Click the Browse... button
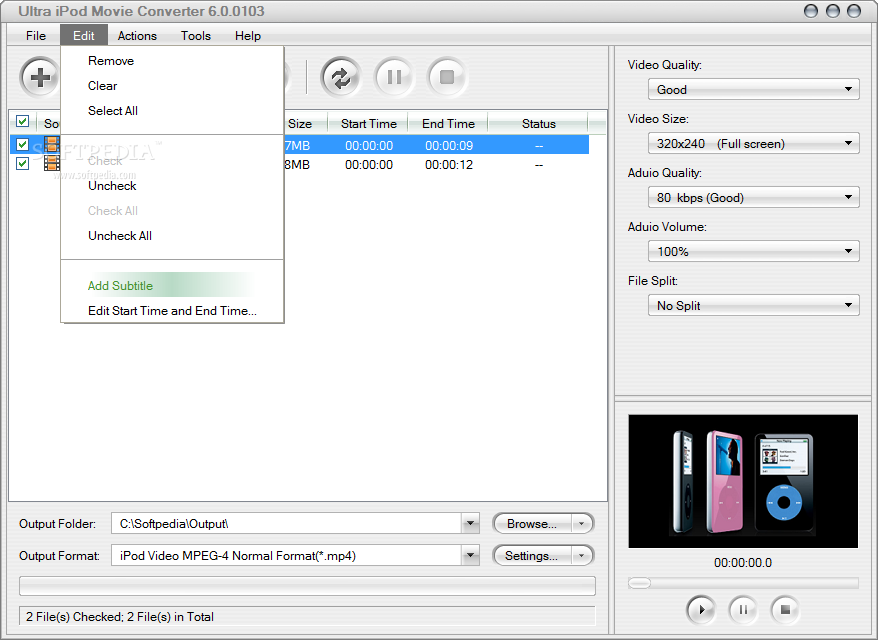 click(x=532, y=524)
